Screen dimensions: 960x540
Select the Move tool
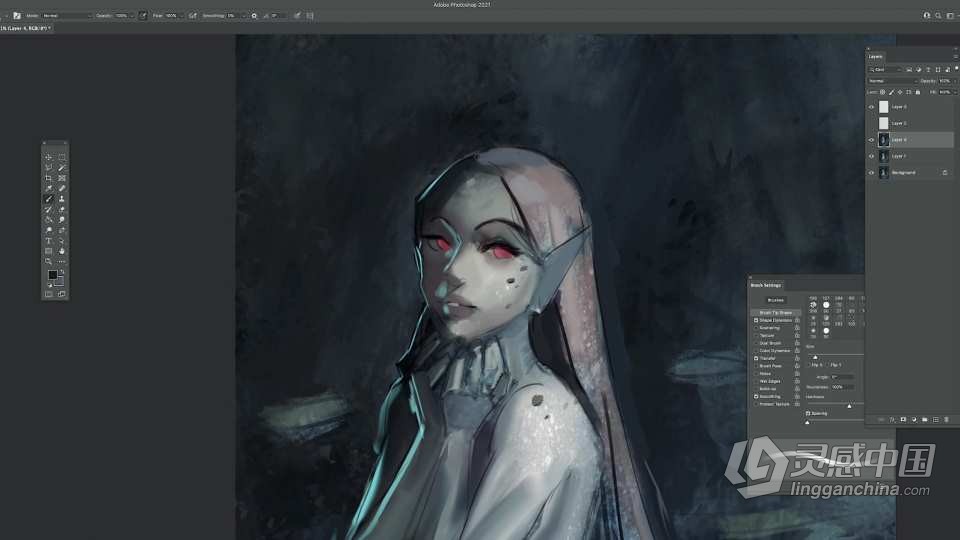49,157
